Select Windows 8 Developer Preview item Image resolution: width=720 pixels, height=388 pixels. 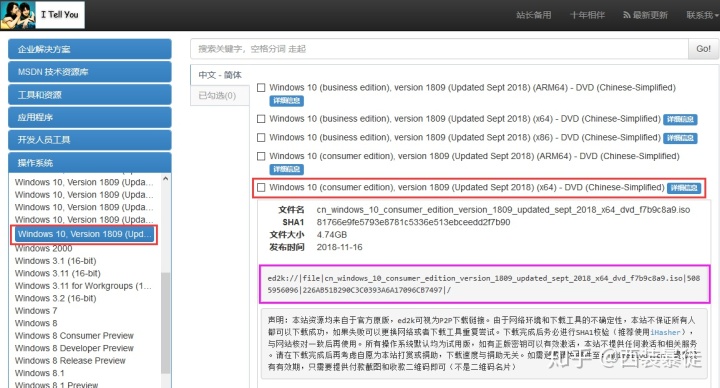tap(74, 348)
